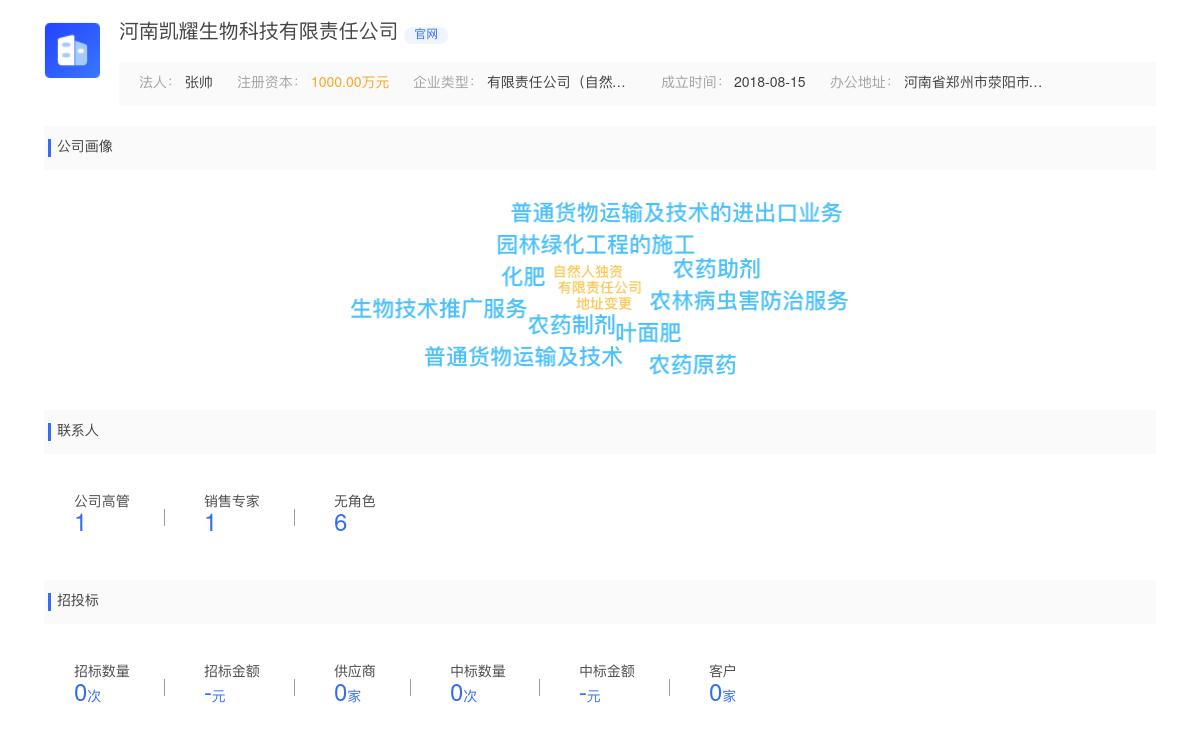Click the 地址变更 yellow tag
This screenshot has width=1200, height=752.
[604, 304]
